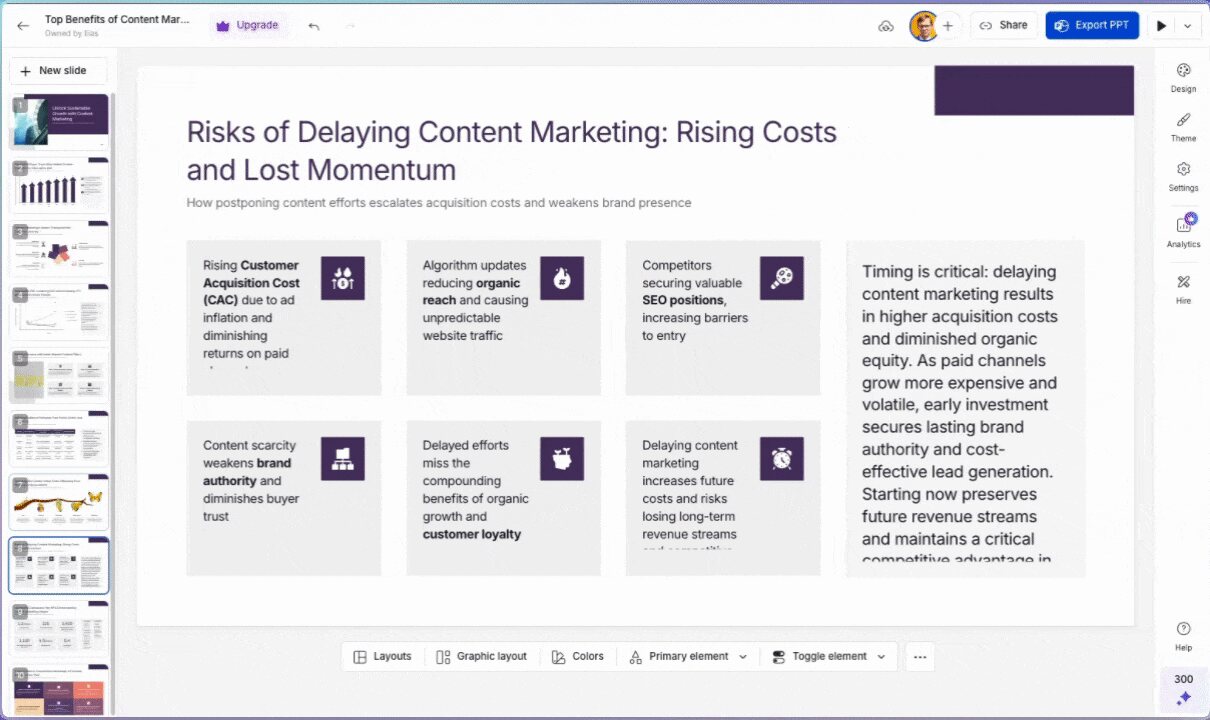Open the Design panel
The image size is (1210, 720).
[1183, 78]
